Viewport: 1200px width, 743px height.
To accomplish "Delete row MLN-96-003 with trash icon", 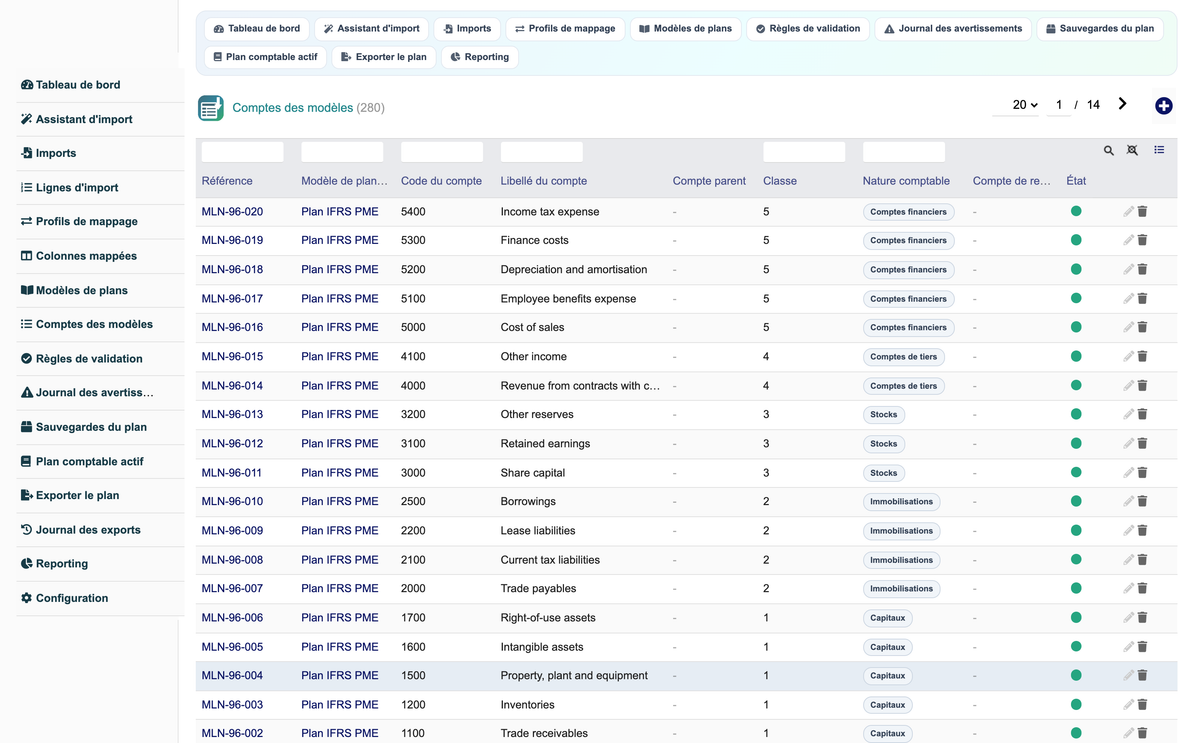I will 1142,705.
